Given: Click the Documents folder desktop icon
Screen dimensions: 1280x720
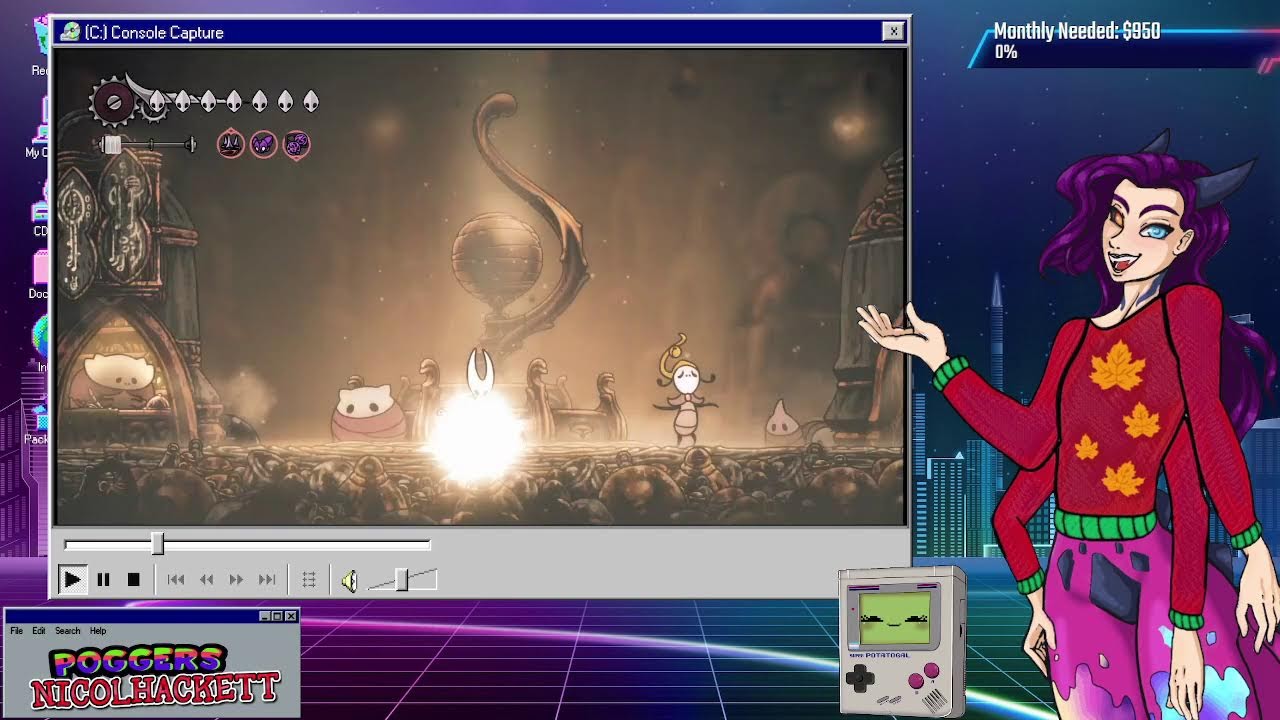Looking at the screenshot, I should pyautogui.click(x=39, y=275).
